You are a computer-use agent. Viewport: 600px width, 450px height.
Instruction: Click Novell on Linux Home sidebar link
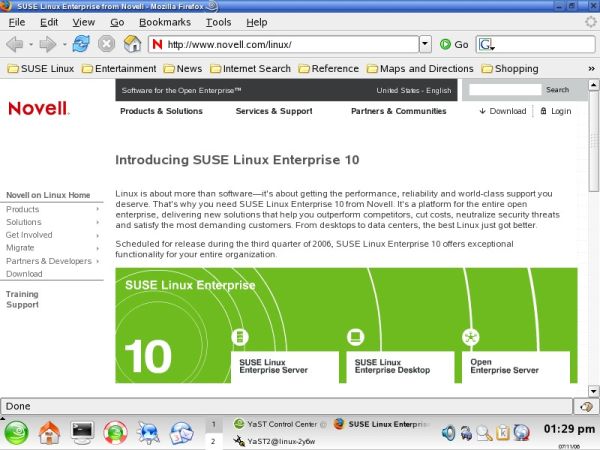[x=48, y=195]
